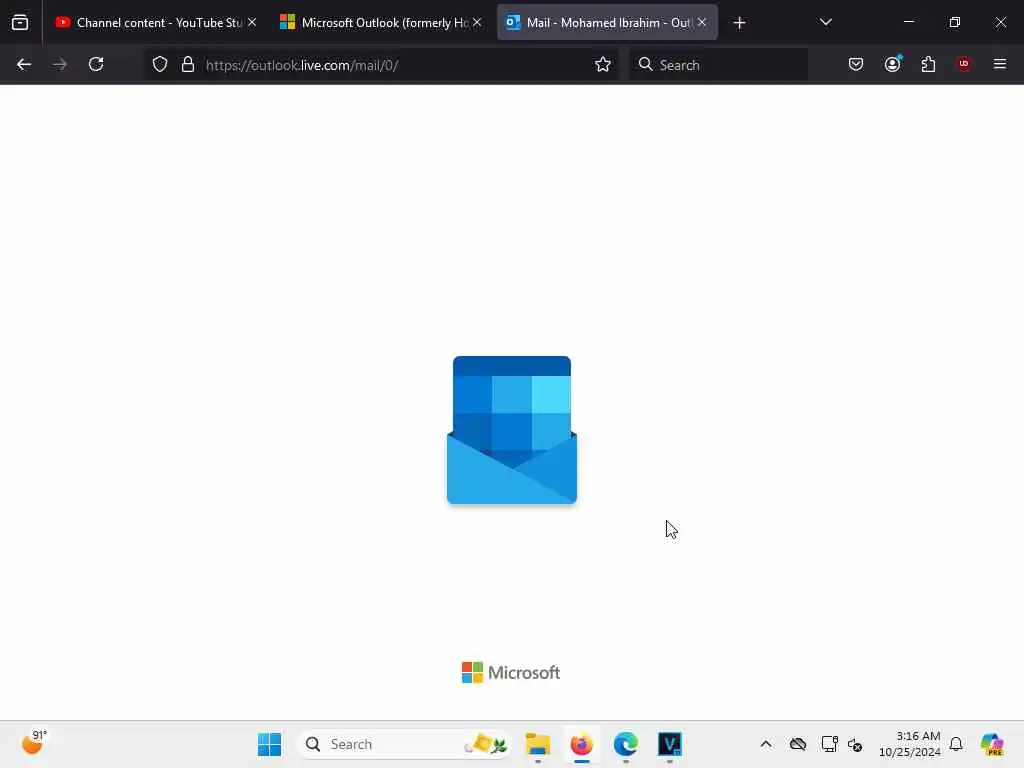The width and height of the screenshot is (1024, 768).
Task: Expand the list all tabs dropdown
Action: click(x=825, y=22)
